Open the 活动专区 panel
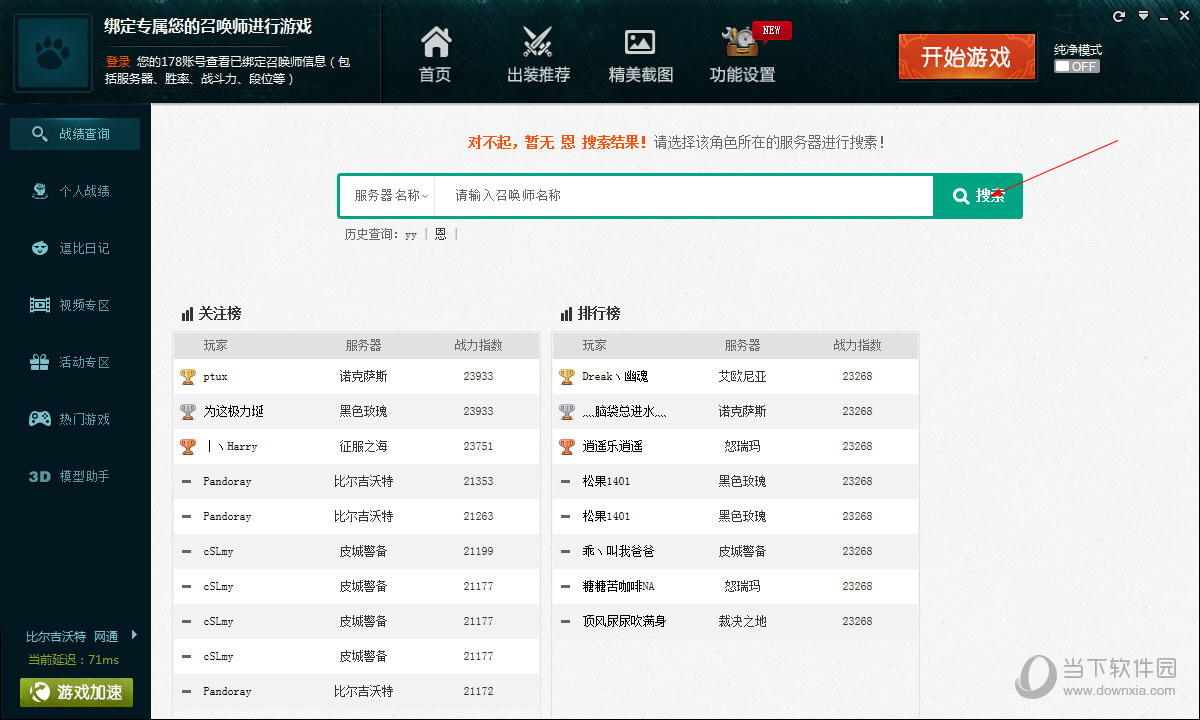The height and width of the screenshot is (720, 1200). 75,362
